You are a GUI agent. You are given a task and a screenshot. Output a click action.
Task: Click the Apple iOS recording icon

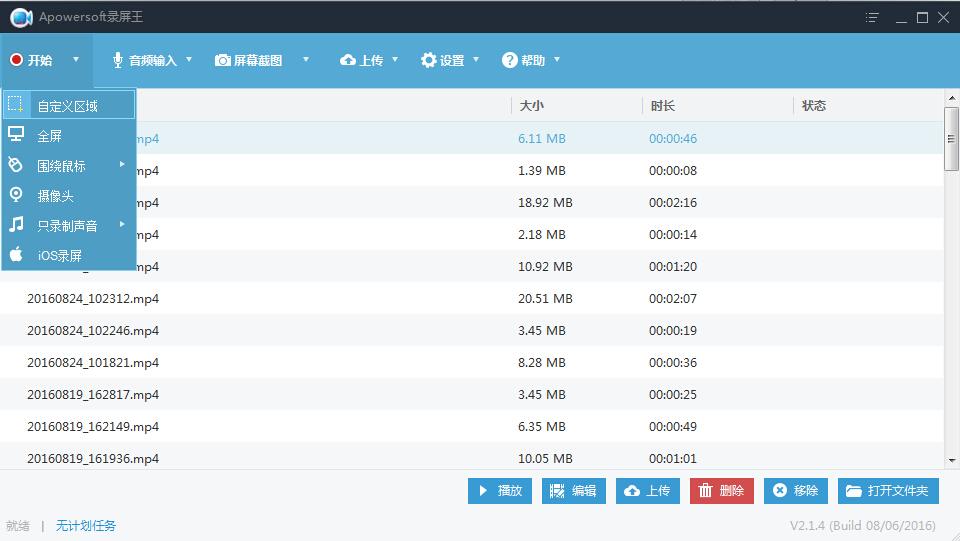(16, 254)
